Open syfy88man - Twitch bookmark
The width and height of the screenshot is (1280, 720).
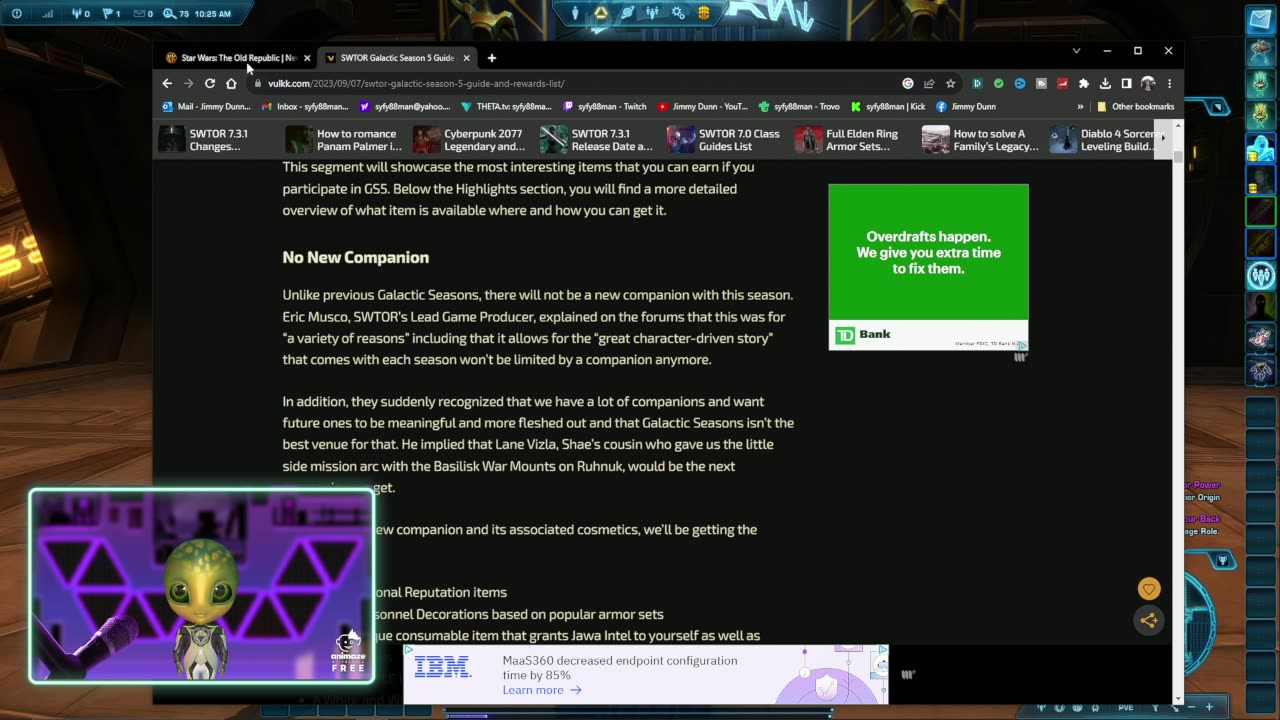[x=605, y=107]
